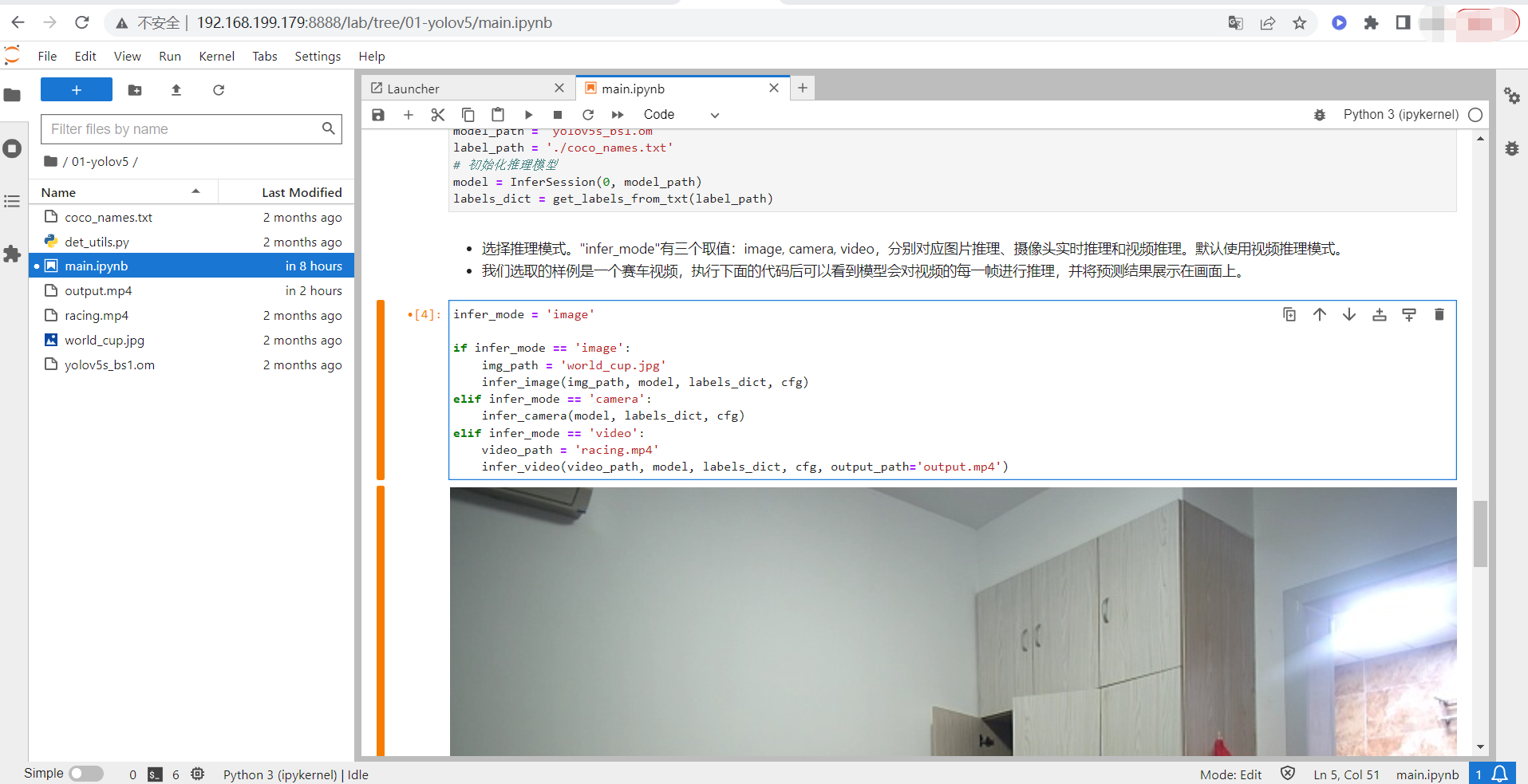Copy the selected cell in the toolbar

point(468,115)
